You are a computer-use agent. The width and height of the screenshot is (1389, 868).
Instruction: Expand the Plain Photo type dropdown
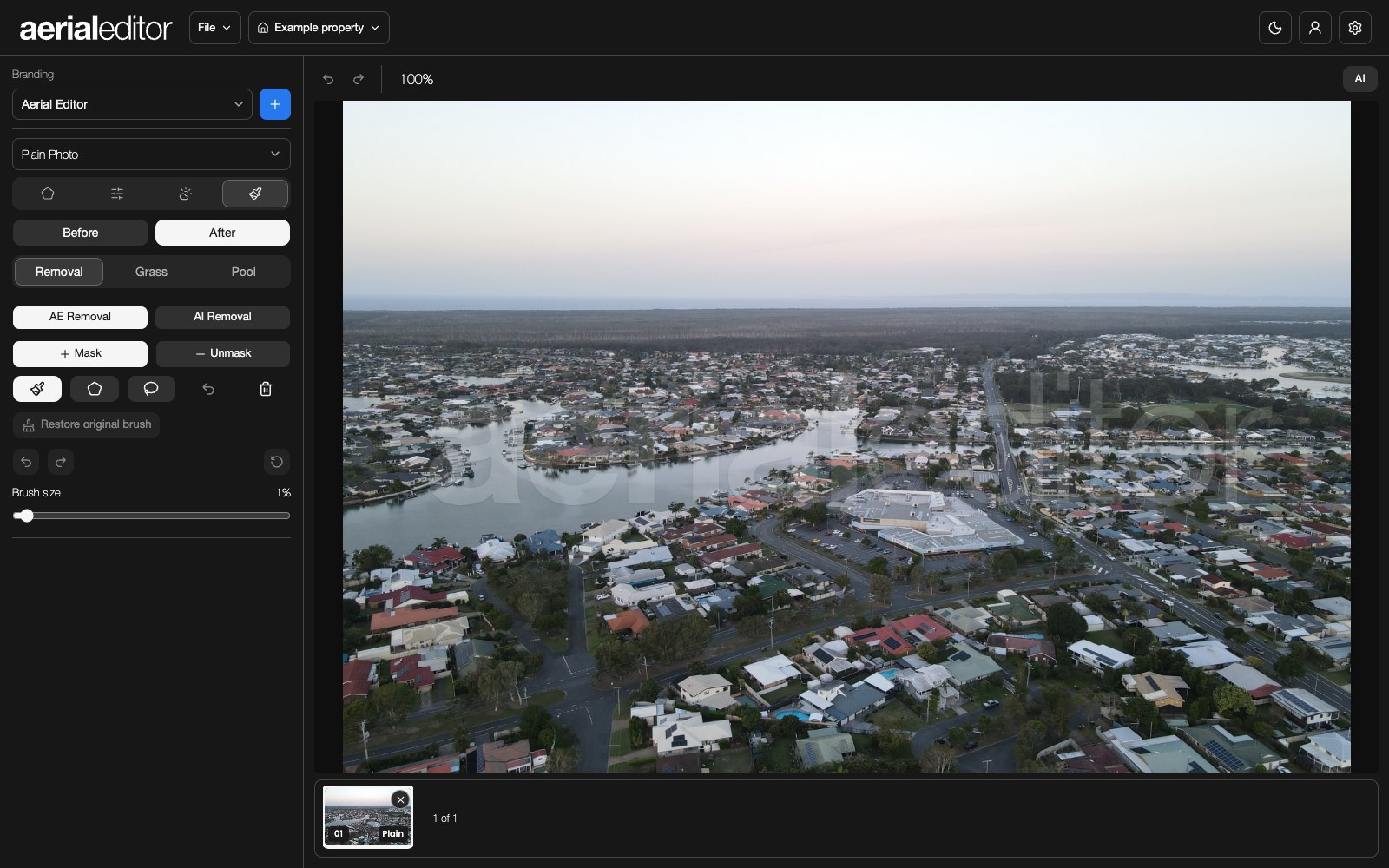(x=151, y=155)
